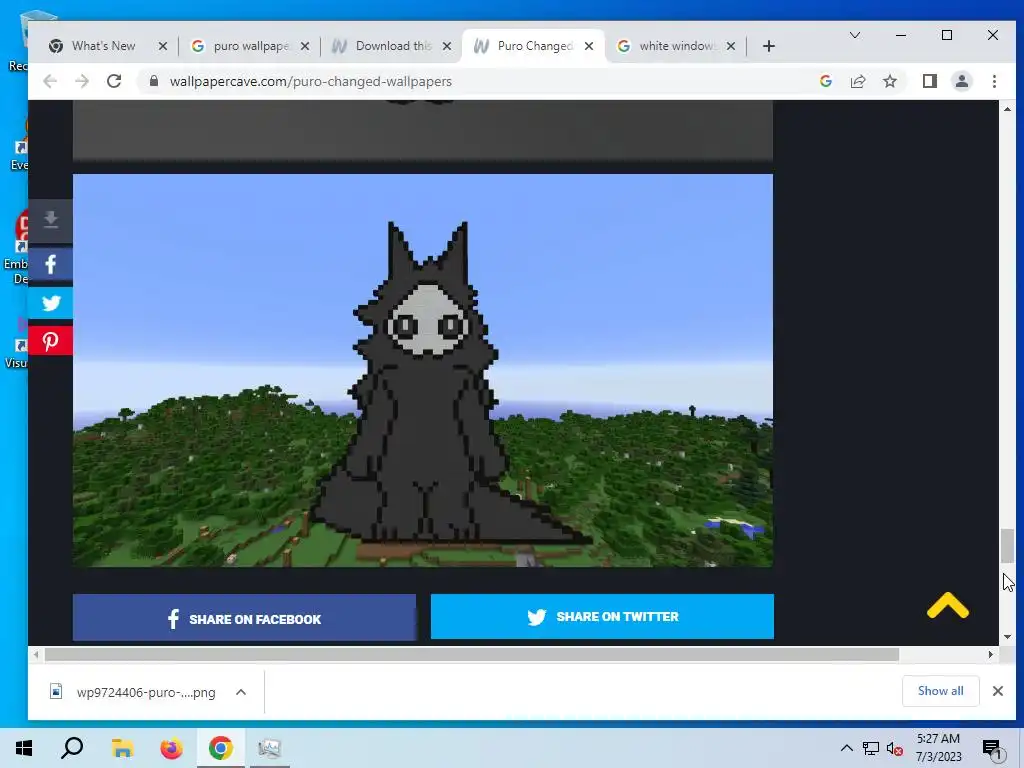
Task: Open a new tab with the plus button
Action: pyautogui.click(x=769, y=46)
